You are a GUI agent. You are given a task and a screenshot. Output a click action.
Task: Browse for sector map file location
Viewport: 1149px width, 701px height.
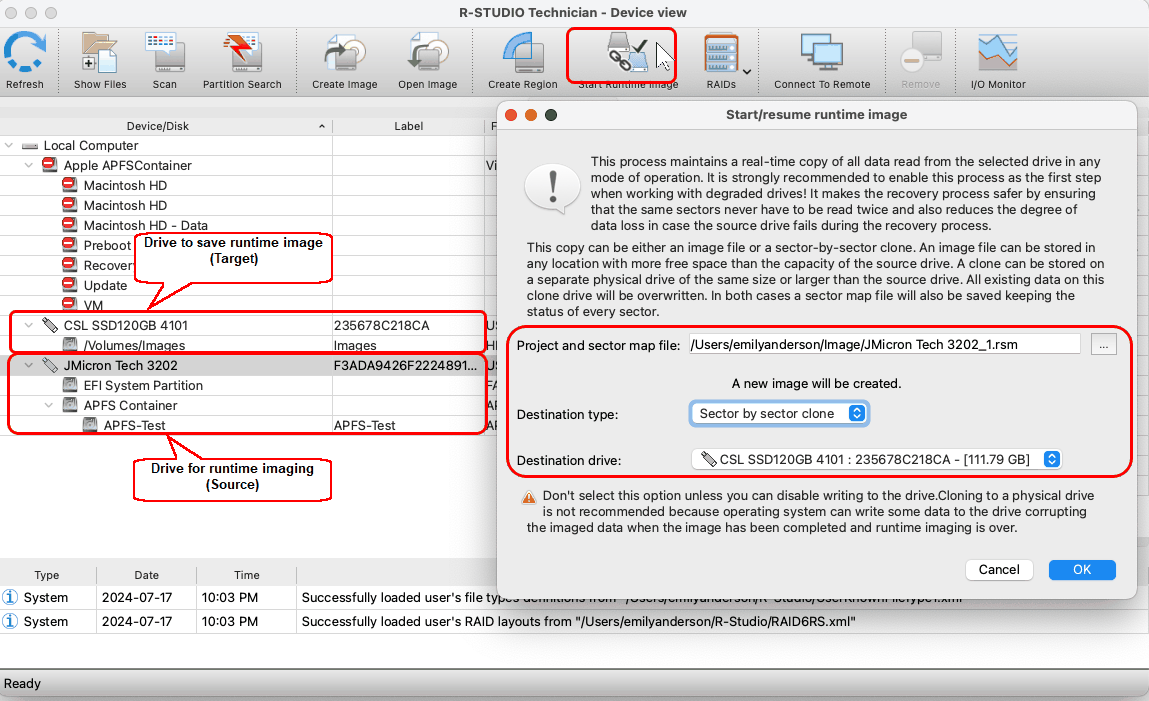pos(1104,344)
